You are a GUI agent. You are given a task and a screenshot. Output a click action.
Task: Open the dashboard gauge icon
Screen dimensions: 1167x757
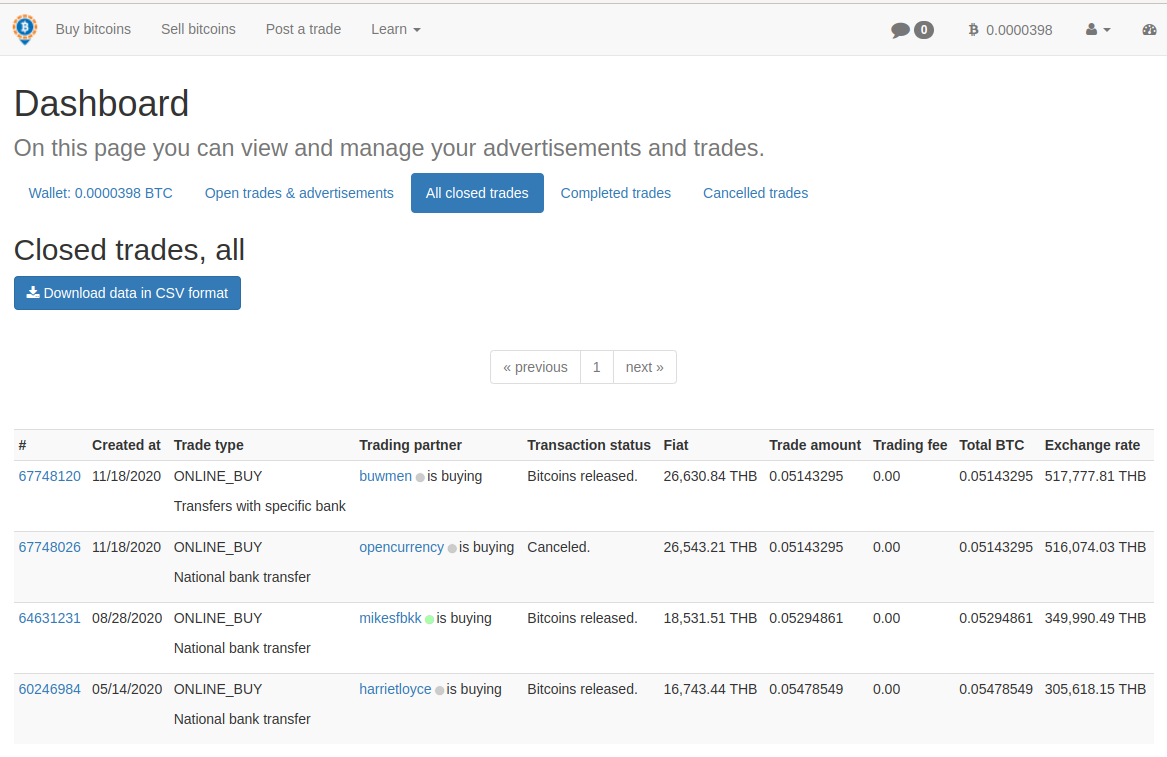pyautogui.click(x=1149, y=30)
